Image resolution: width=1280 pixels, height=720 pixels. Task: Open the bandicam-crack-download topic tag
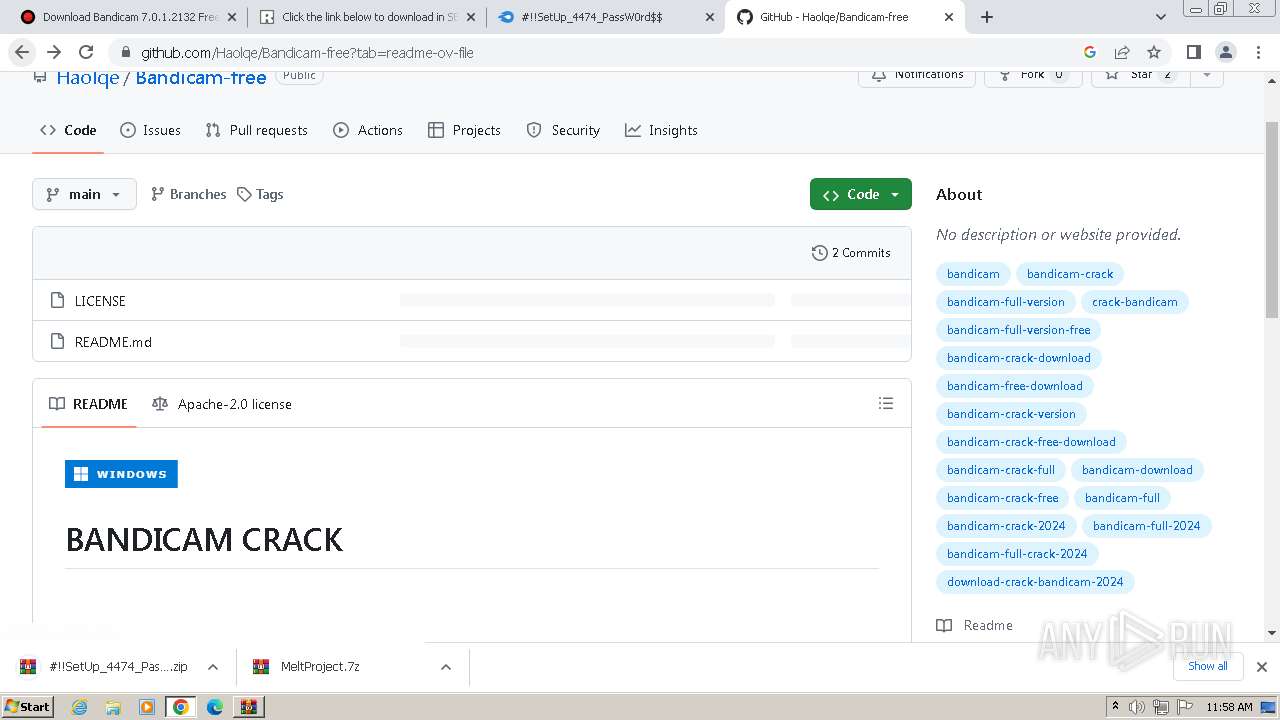click(1019, 358)
